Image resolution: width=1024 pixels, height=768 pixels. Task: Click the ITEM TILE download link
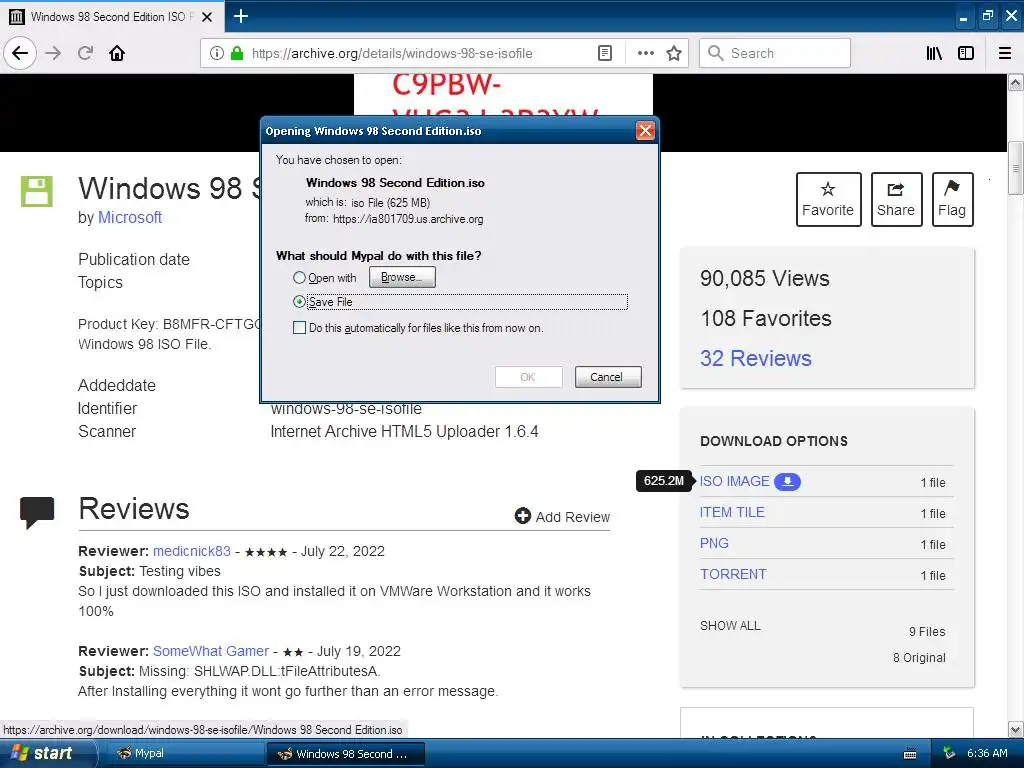[731, 513]
